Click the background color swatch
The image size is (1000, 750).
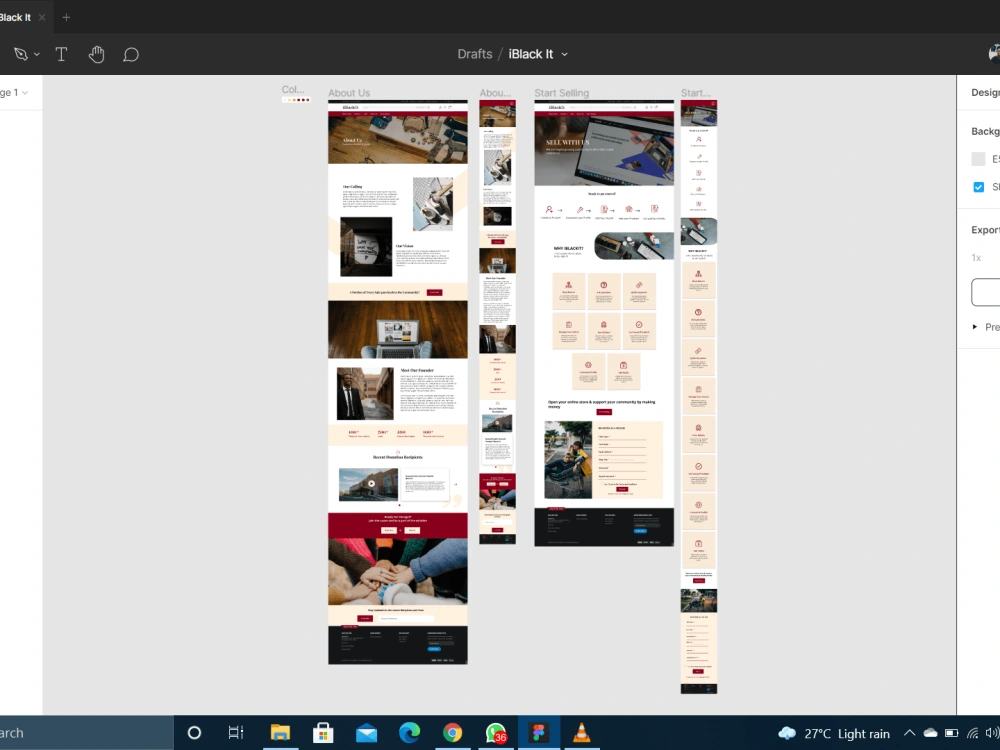[978, 159]
